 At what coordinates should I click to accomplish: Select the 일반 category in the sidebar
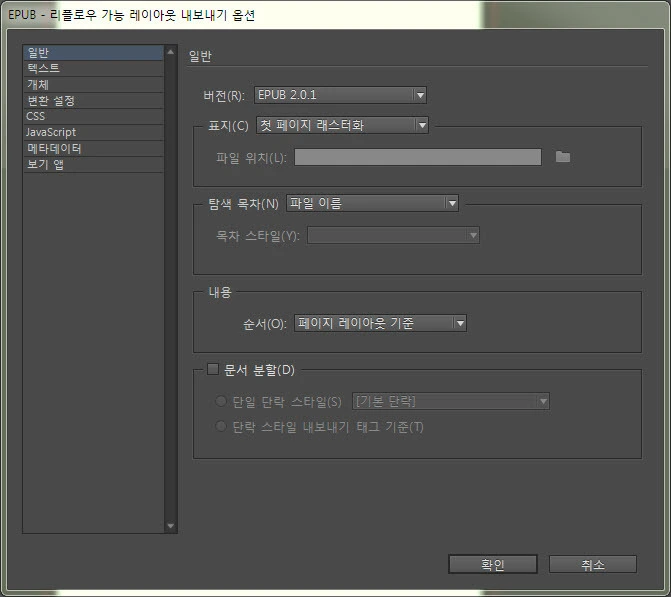tap(93, 53)
